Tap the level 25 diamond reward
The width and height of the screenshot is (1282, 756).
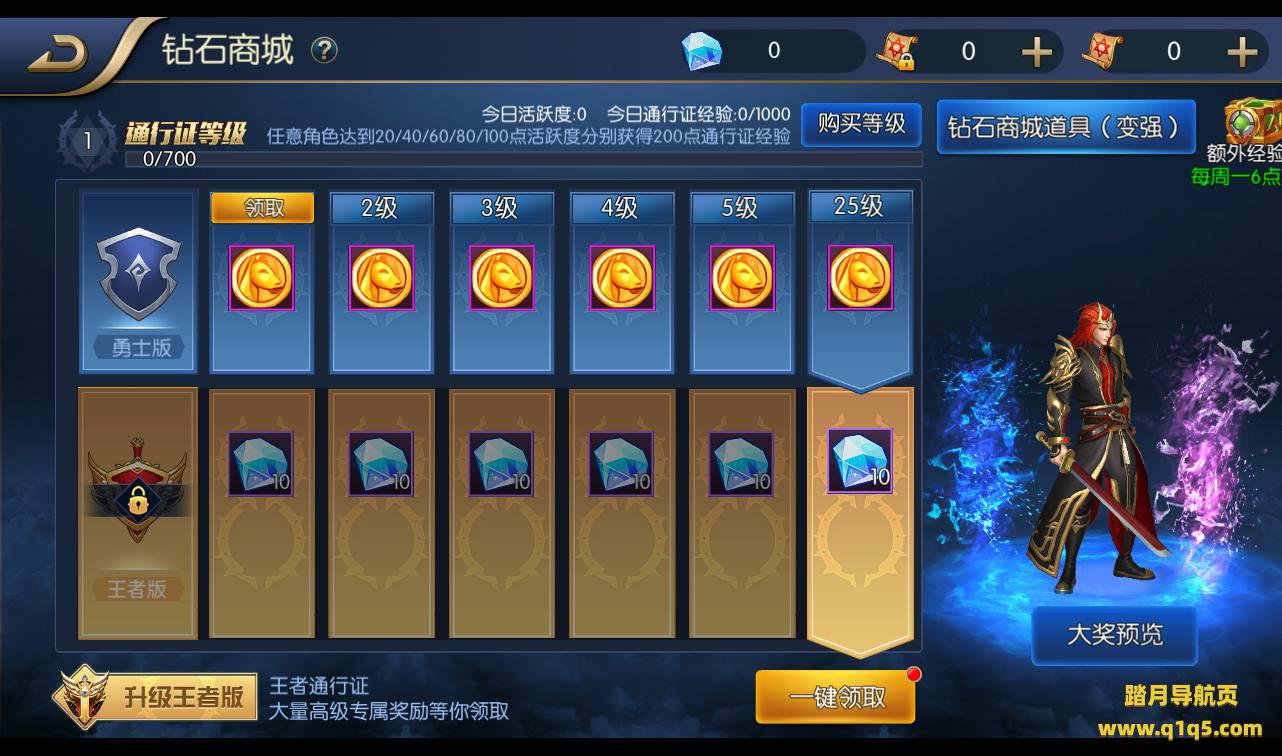coord(860,461)
